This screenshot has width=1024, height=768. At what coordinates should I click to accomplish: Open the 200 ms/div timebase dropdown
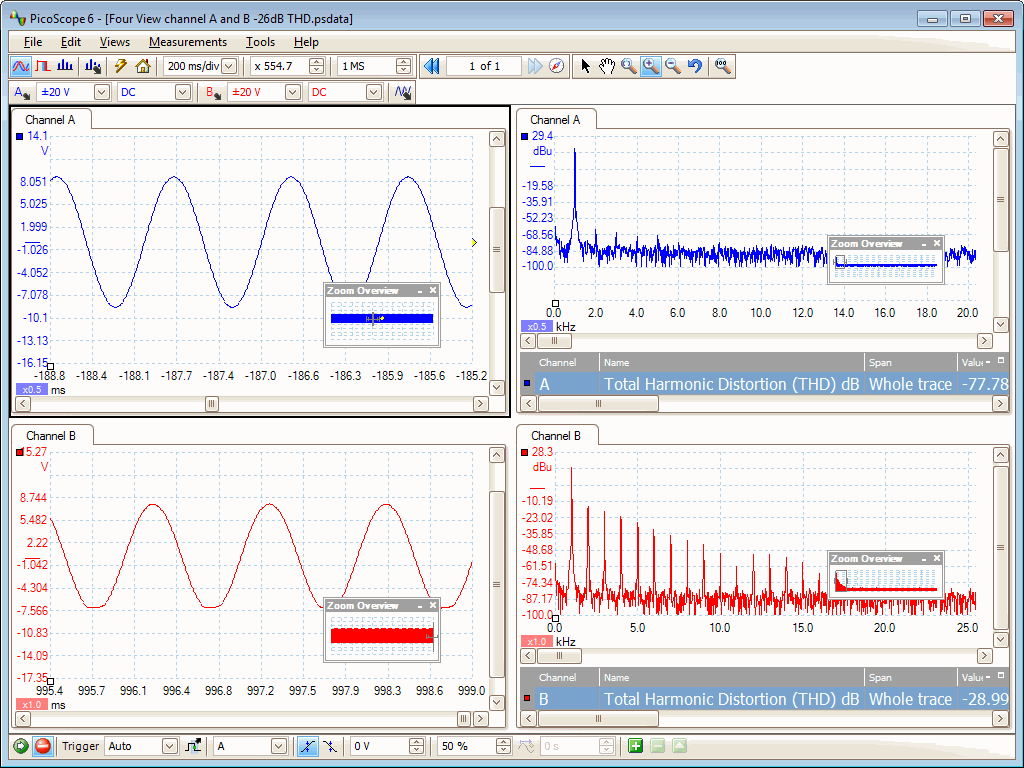229,66
